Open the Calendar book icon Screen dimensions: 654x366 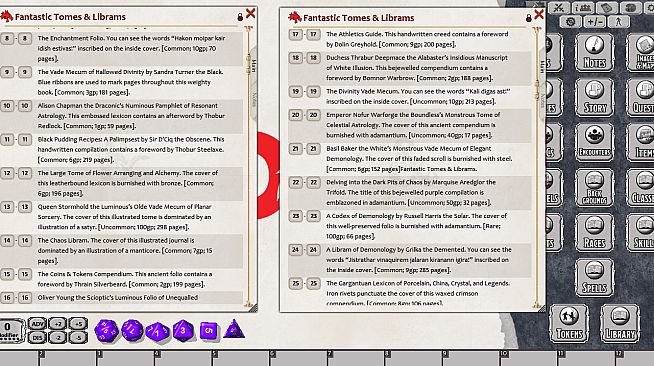tap(607, 8)
